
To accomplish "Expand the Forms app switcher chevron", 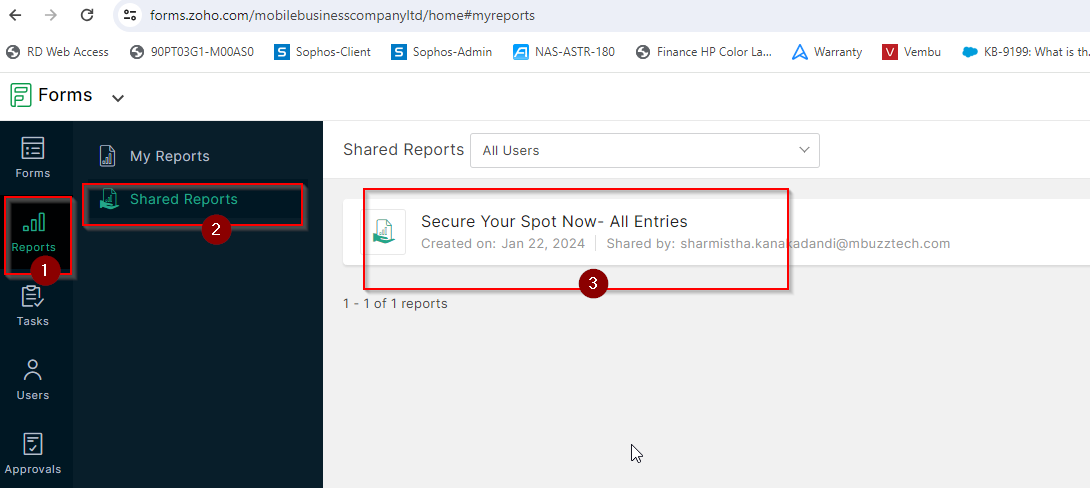I will point(118,98).
